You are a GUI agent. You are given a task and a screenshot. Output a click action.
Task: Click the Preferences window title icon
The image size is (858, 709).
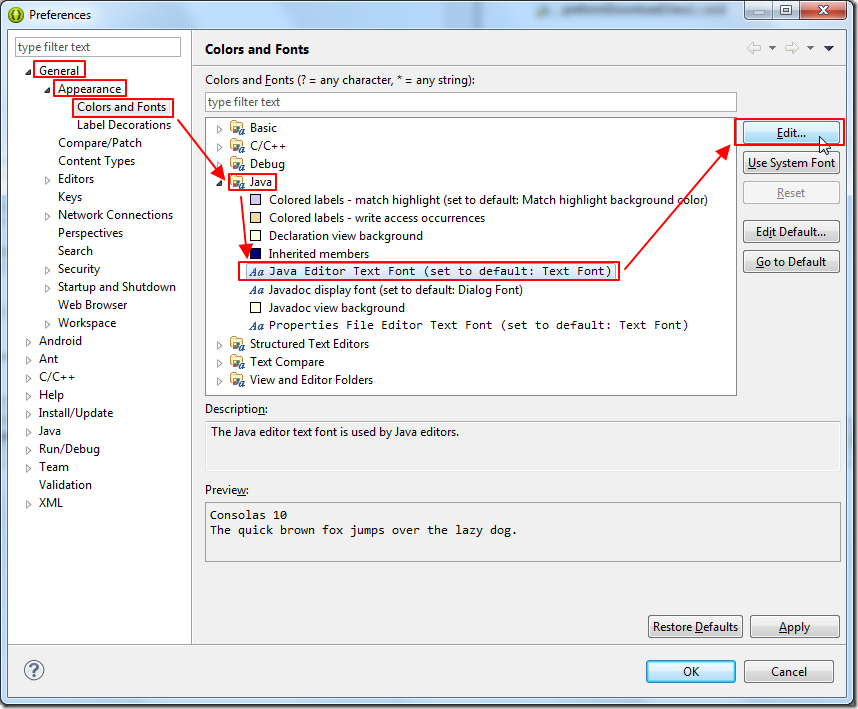click(16, 15)
